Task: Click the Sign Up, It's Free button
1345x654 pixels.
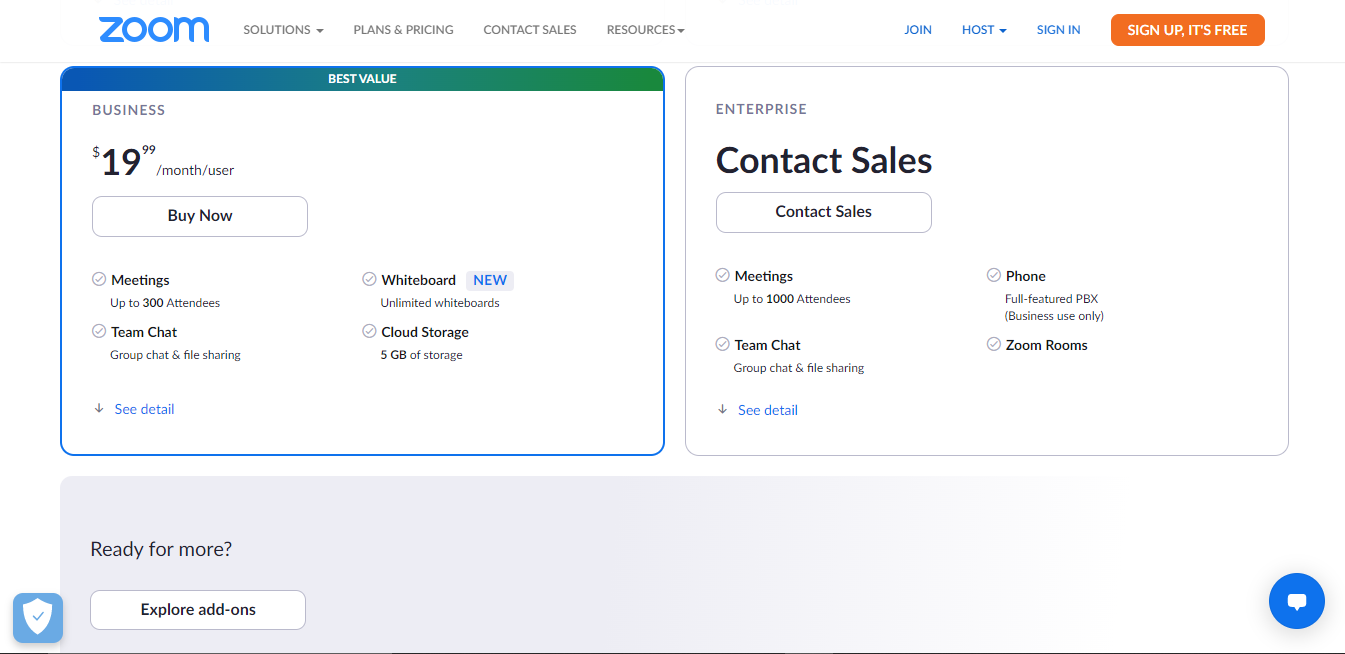Action: (1187, 30)
